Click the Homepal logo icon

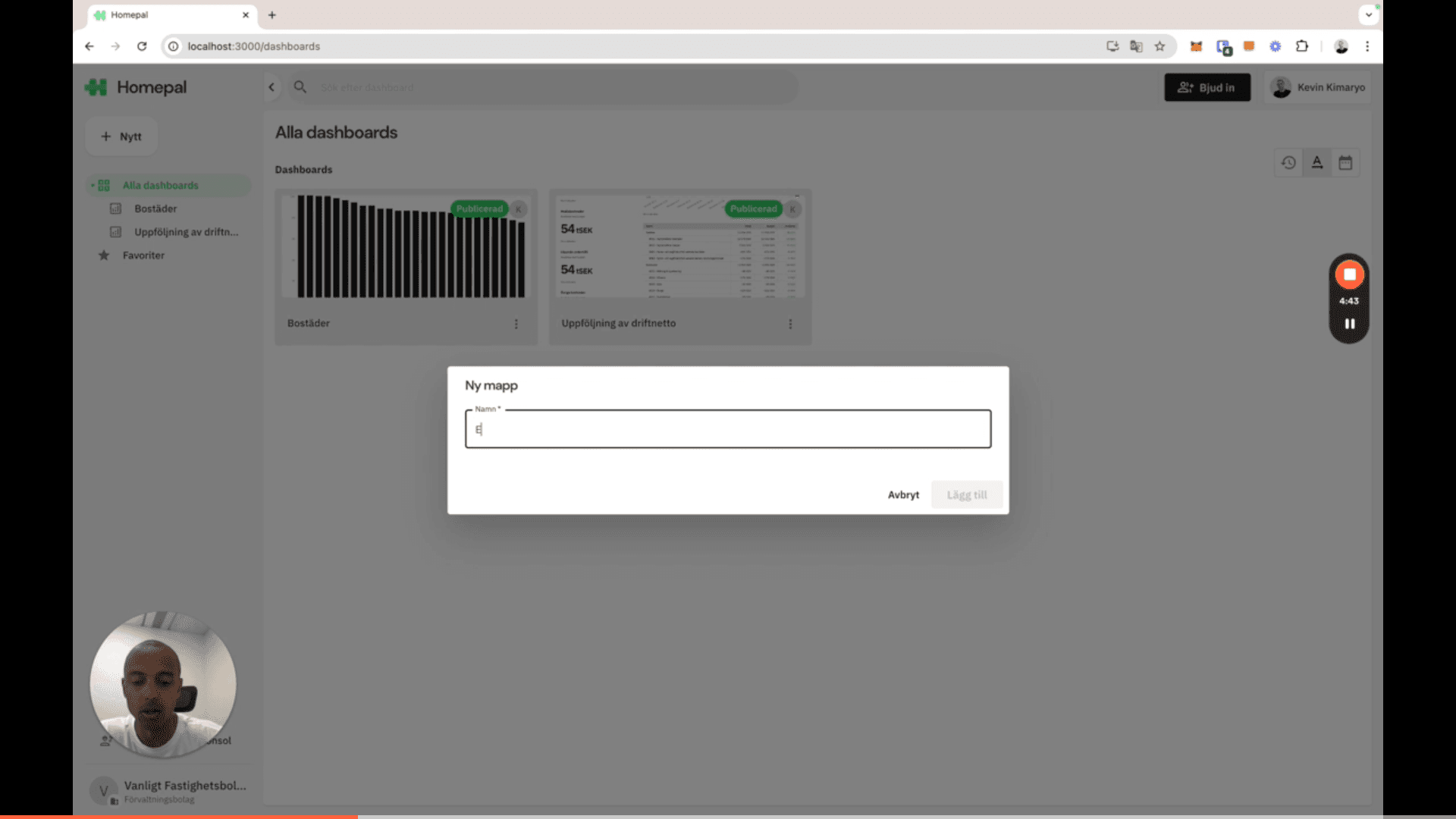(96, 87)
